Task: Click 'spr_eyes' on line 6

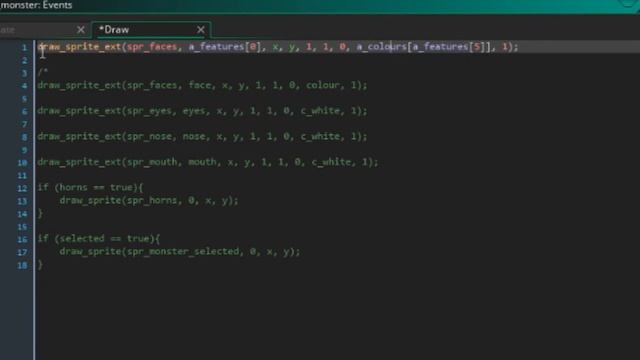Action: (149, 111)
